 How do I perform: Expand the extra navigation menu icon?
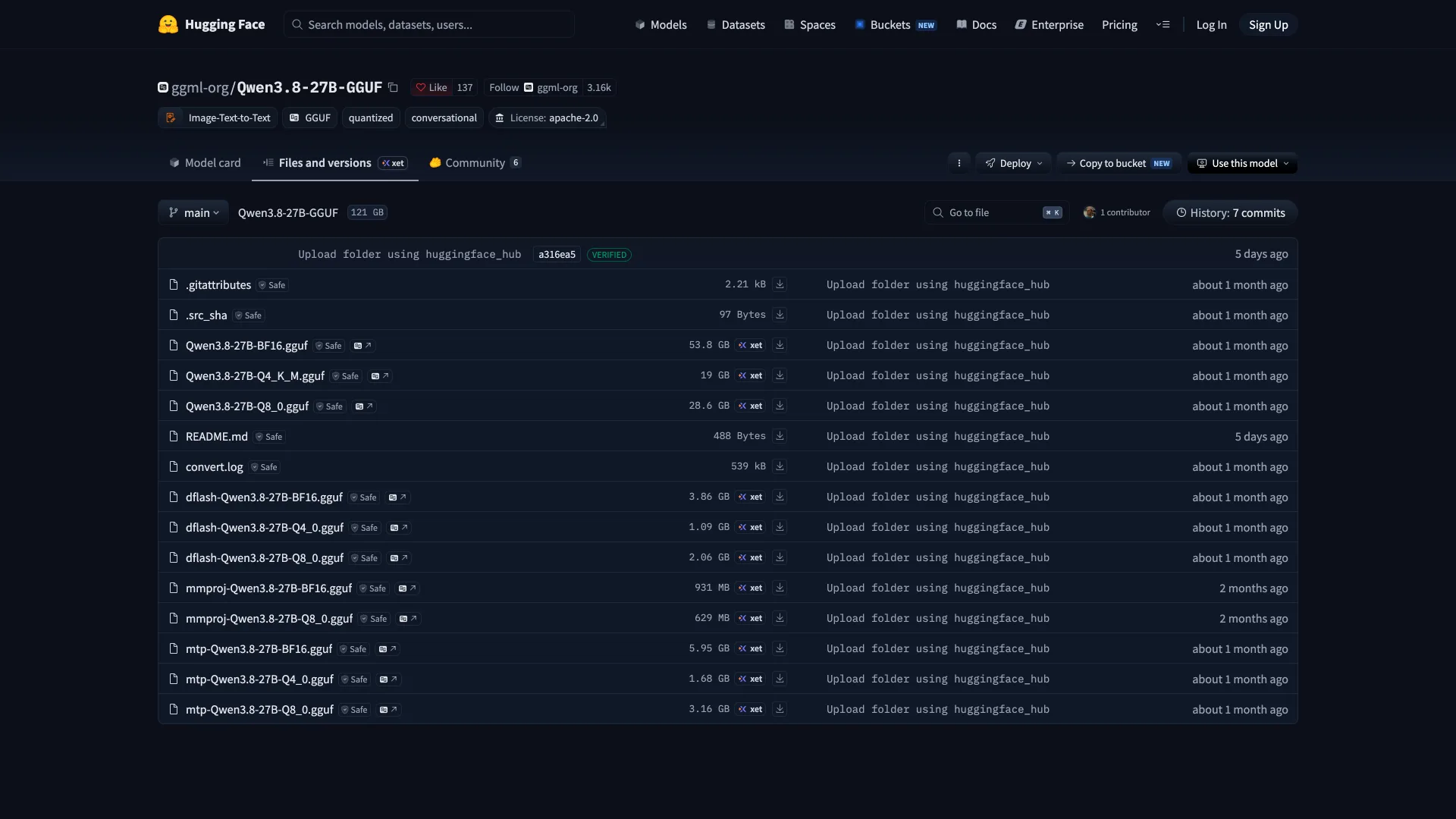[1163, 24]
